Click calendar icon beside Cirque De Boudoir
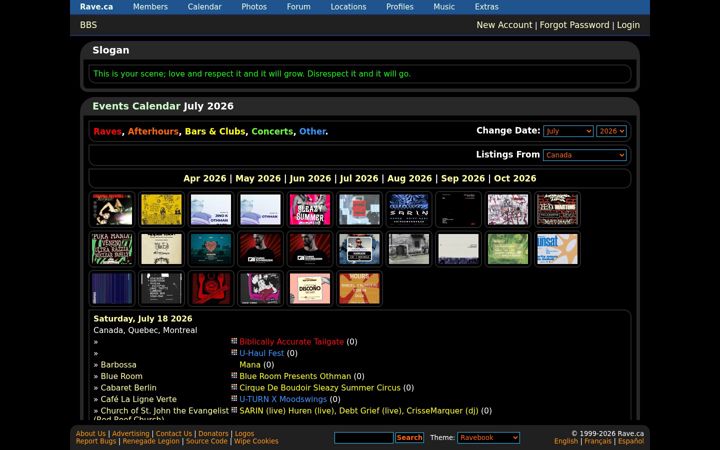This screenshot has width=720, height=450. pos(234,387)
